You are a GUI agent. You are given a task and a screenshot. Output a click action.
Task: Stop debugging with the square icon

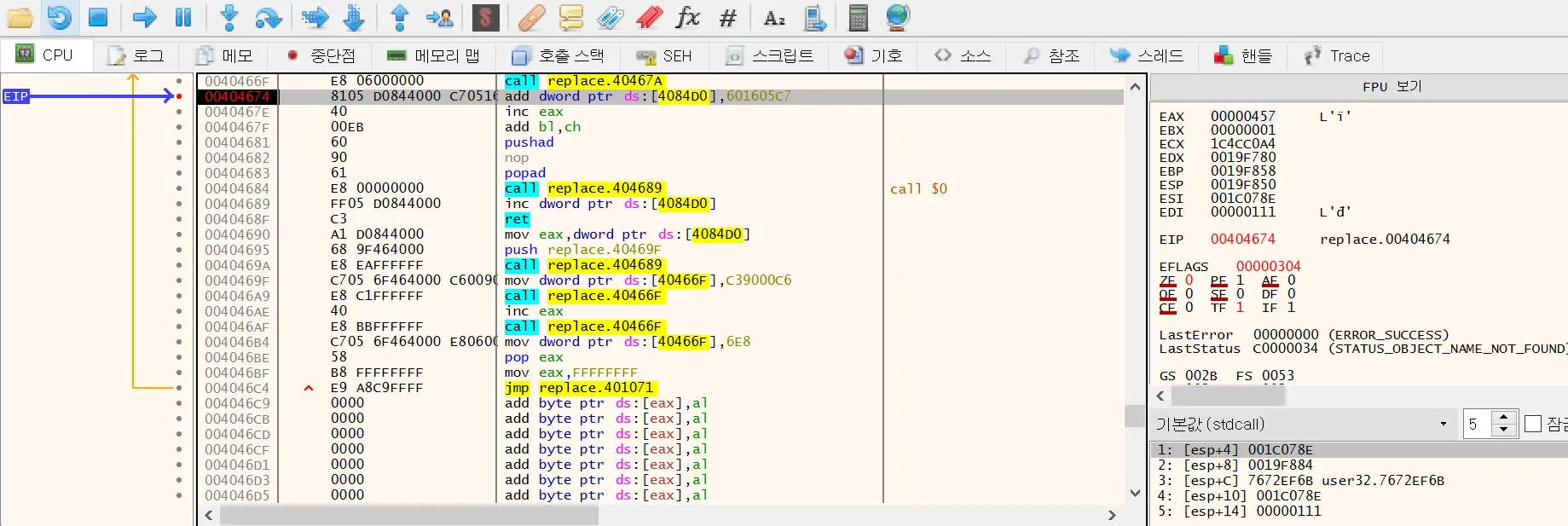pos(98,17)
